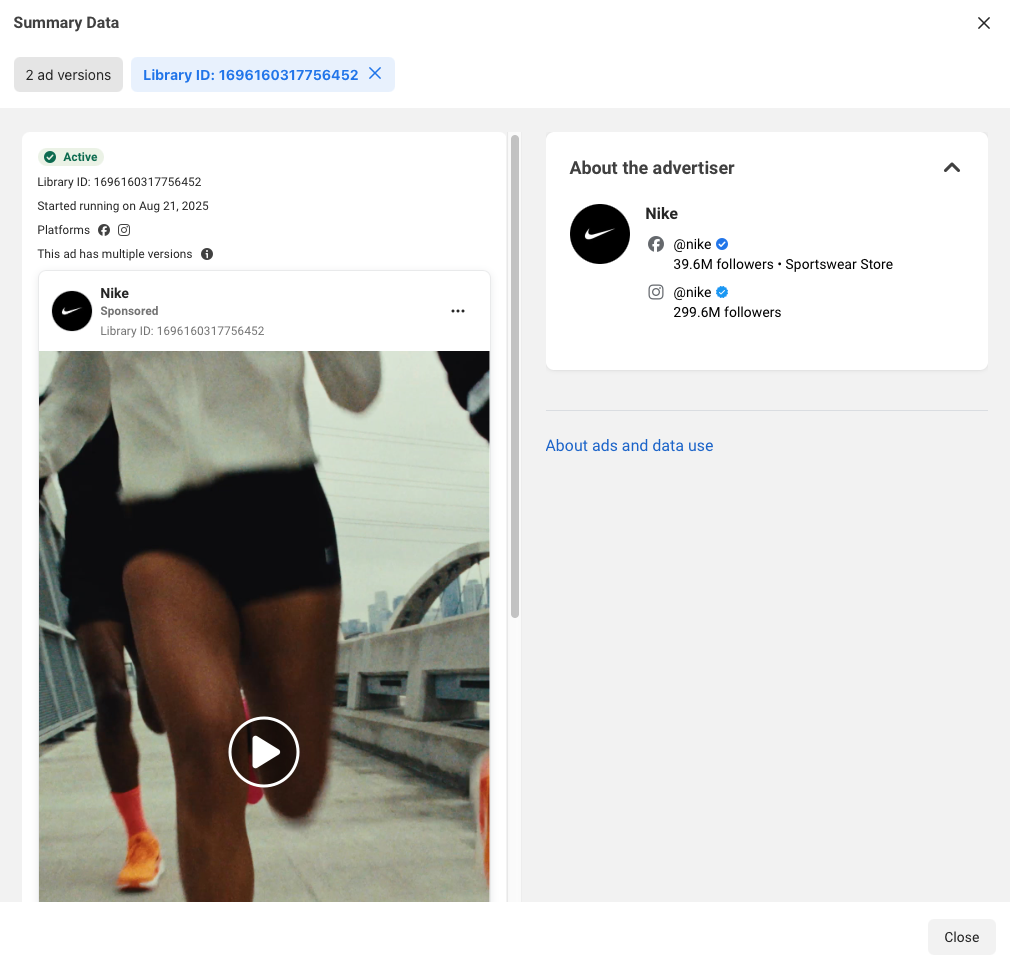This screenshot has width=1010, height=970.
Task: Click the Nike advertiser name heading
Action: pos(662,214)
